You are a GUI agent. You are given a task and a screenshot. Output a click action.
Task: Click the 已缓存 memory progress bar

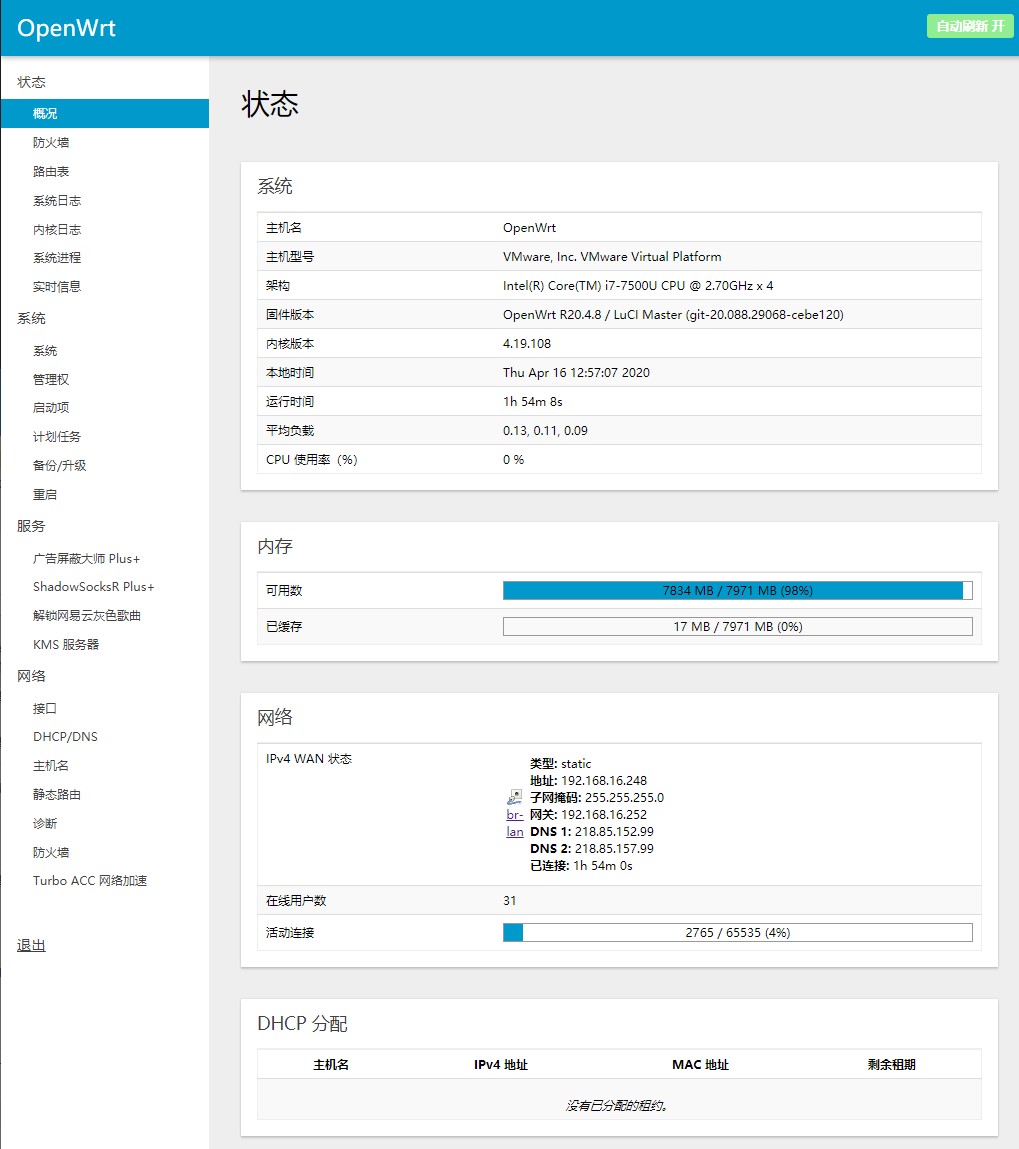(x=738, y=627)
